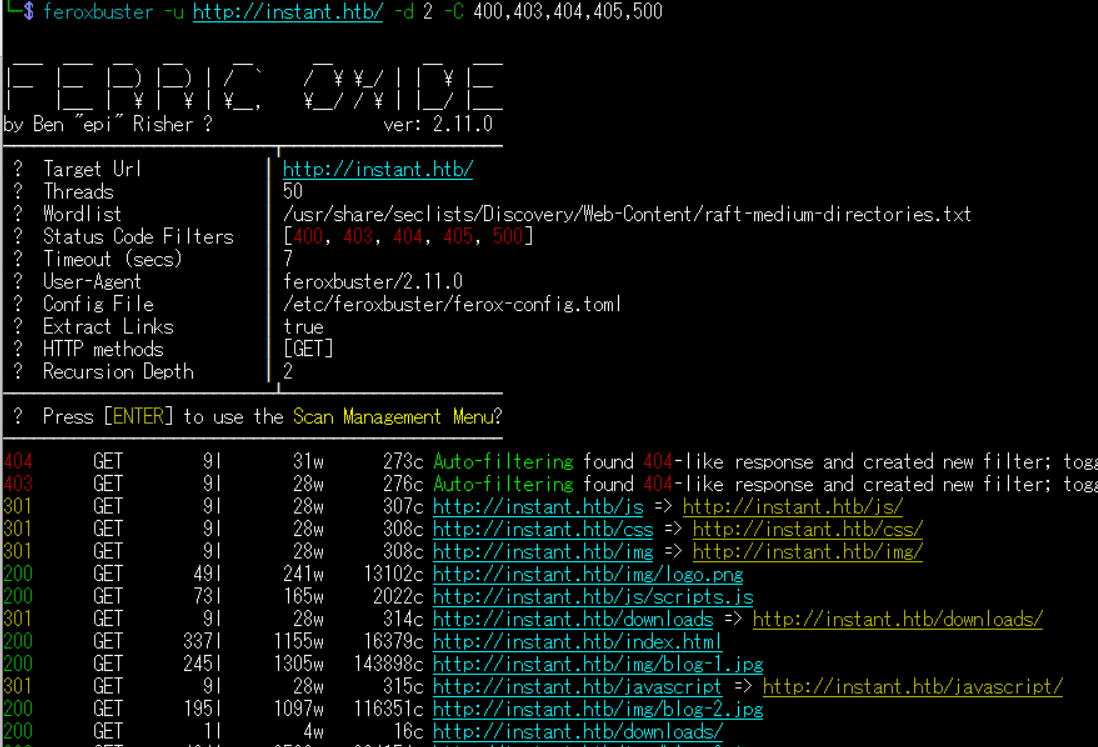Image resolution: width=1098 pixels, height=747 pixels.
Task: Open the http://instant.htb/js link in cyan
Action: pyautogui.click(x=537, y=507)
